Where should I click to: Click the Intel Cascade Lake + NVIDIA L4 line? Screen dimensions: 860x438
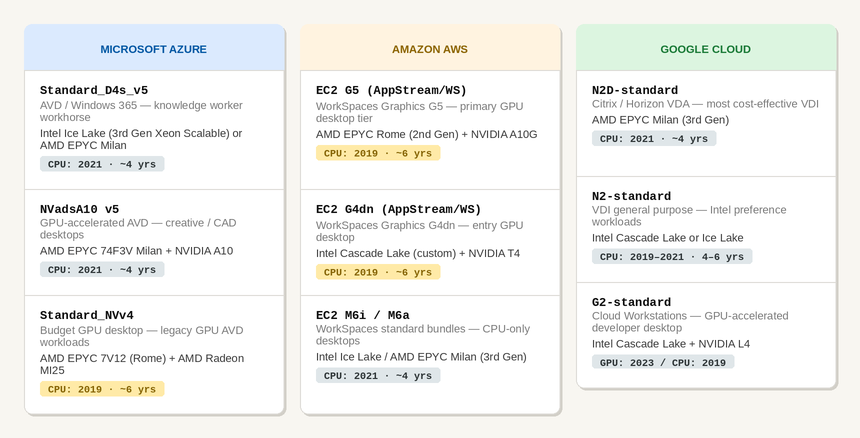pos(671,344)
